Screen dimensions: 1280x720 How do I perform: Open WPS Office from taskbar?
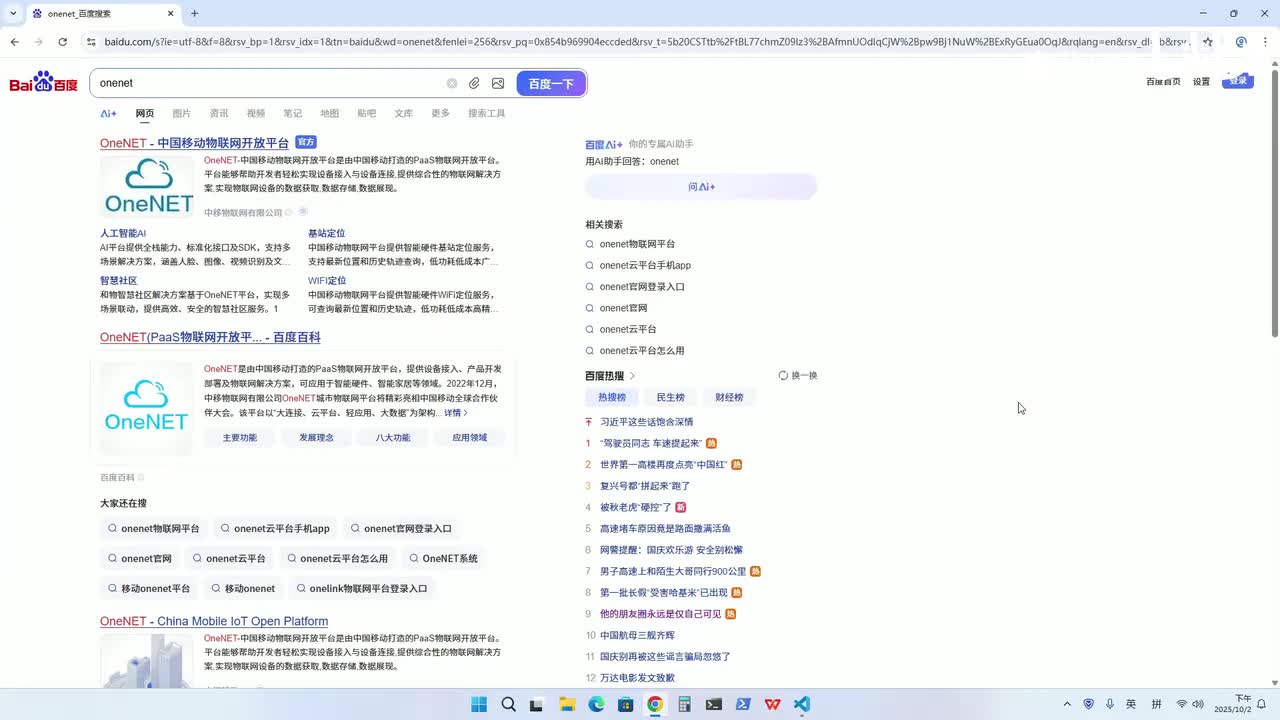pyautogui.click(x=772, y=704)
